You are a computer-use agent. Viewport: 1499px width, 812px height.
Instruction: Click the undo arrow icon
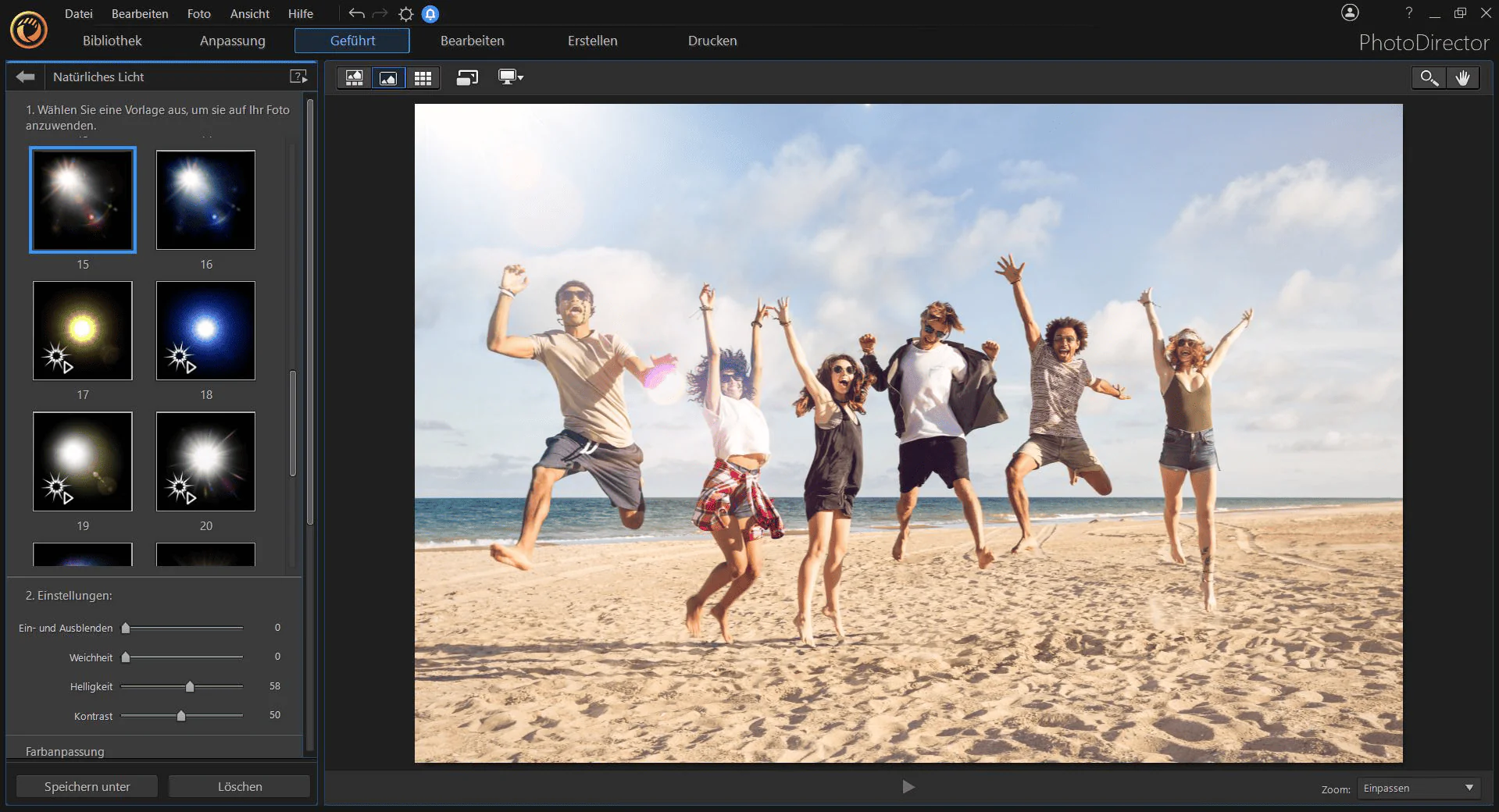click(x=356, y=13)
